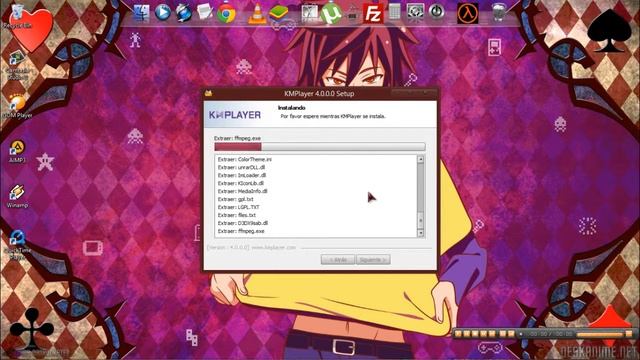
Task: Click the installation progress bar
Action: [320, 147]
